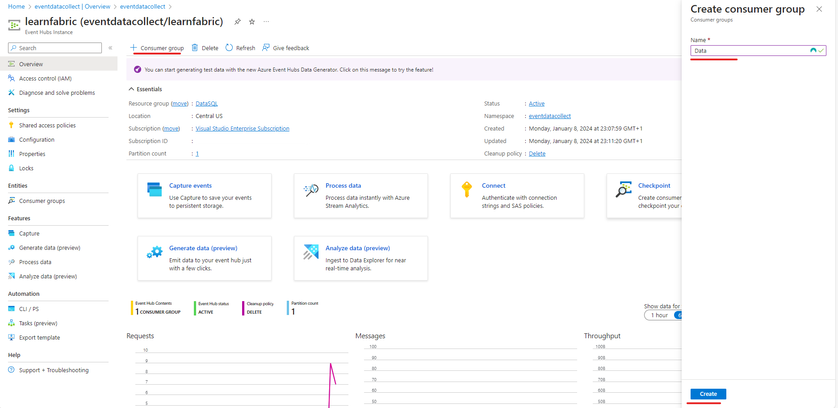Click the Generate data gears icon
Viewport: 838px width, 408px height.
154,252
